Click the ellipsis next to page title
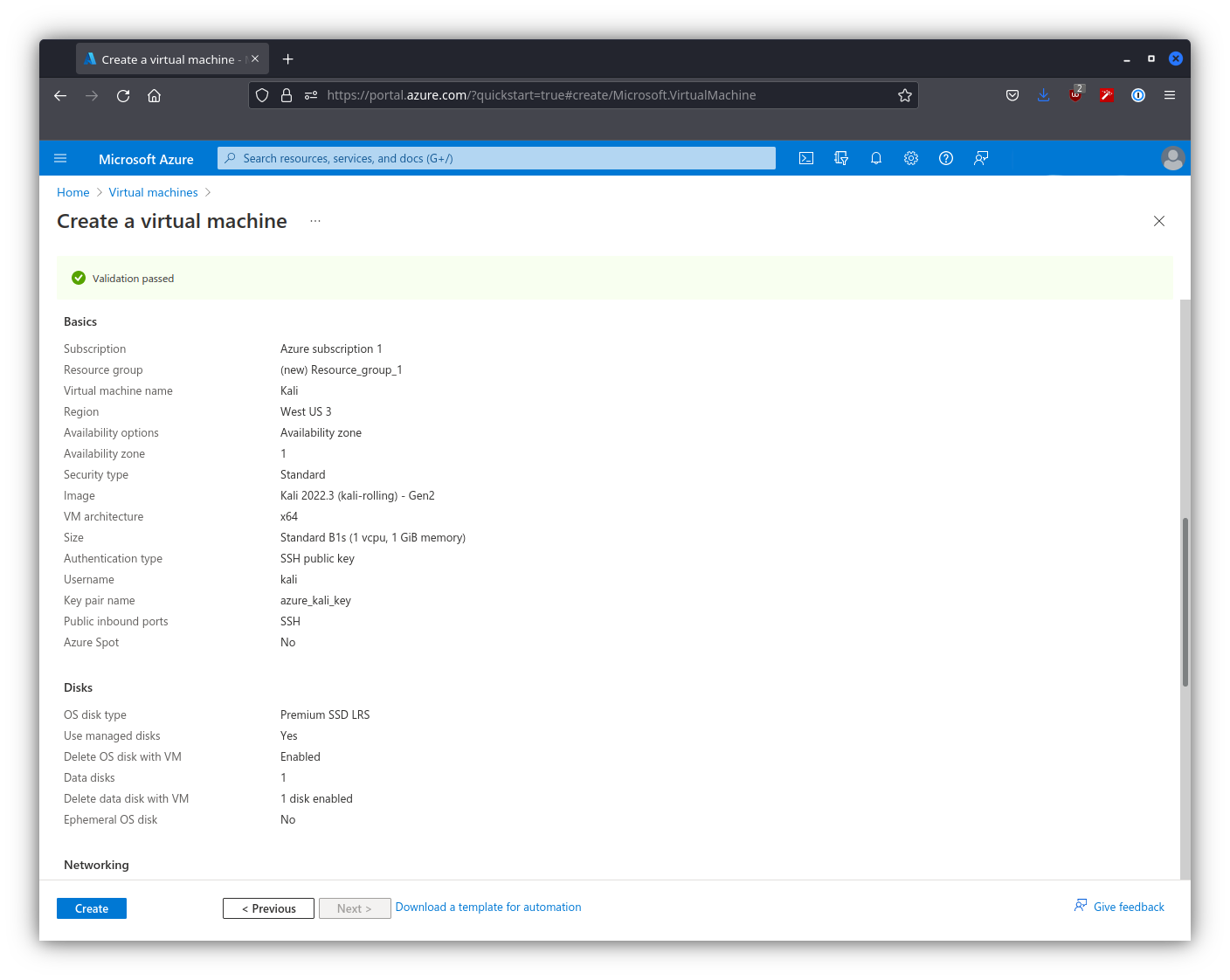 (315, 221)
